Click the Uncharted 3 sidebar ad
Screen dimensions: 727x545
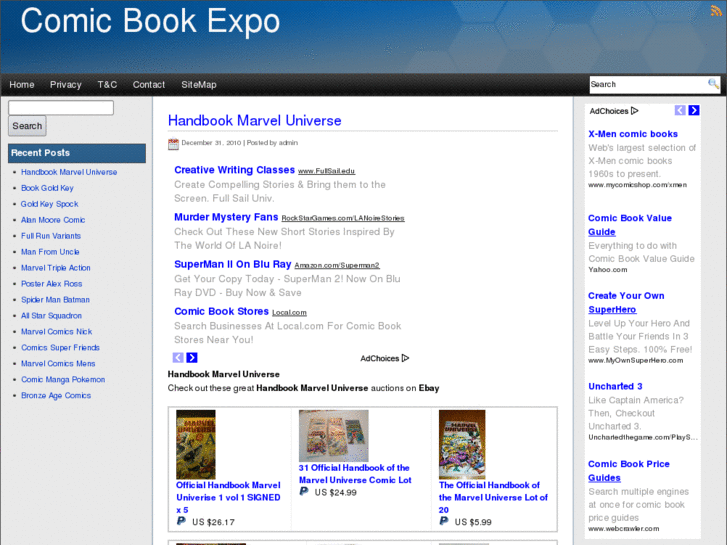tap(615, 386)
